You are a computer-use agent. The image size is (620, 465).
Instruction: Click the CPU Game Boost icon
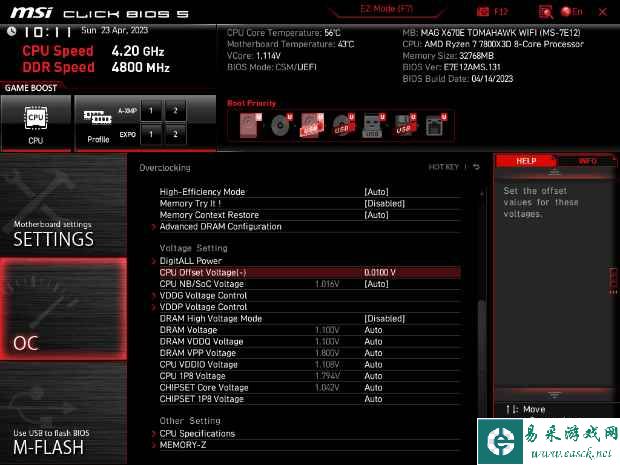pos(36,118)
